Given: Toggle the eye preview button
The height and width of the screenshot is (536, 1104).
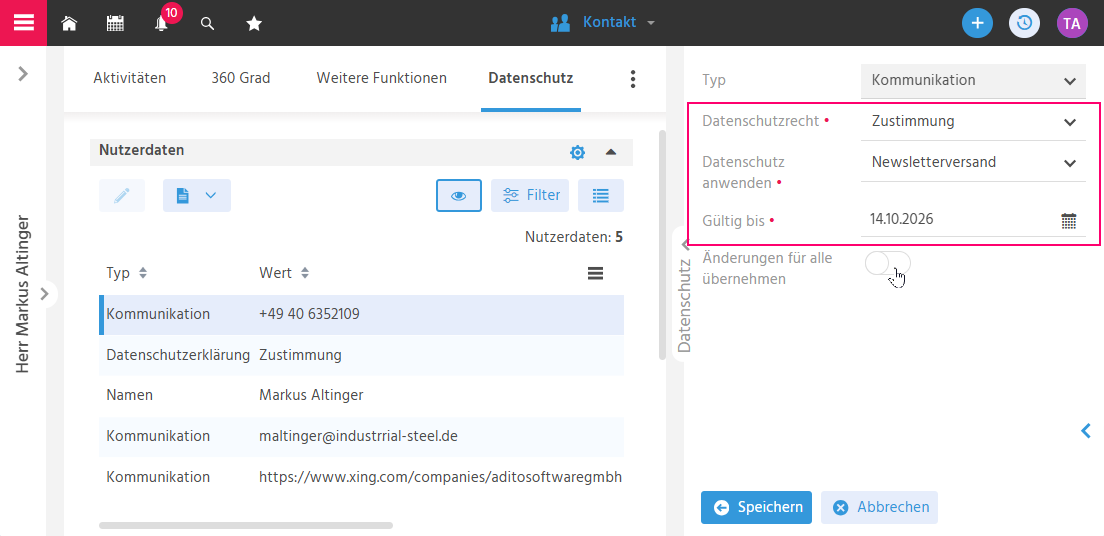Looking at the screenshot, I should [x=458, y=195].
